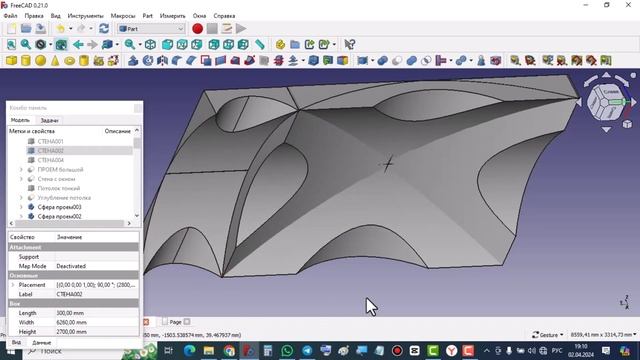Go back with the left arrow icon
640x360 pixels.
tap(78, 44)
